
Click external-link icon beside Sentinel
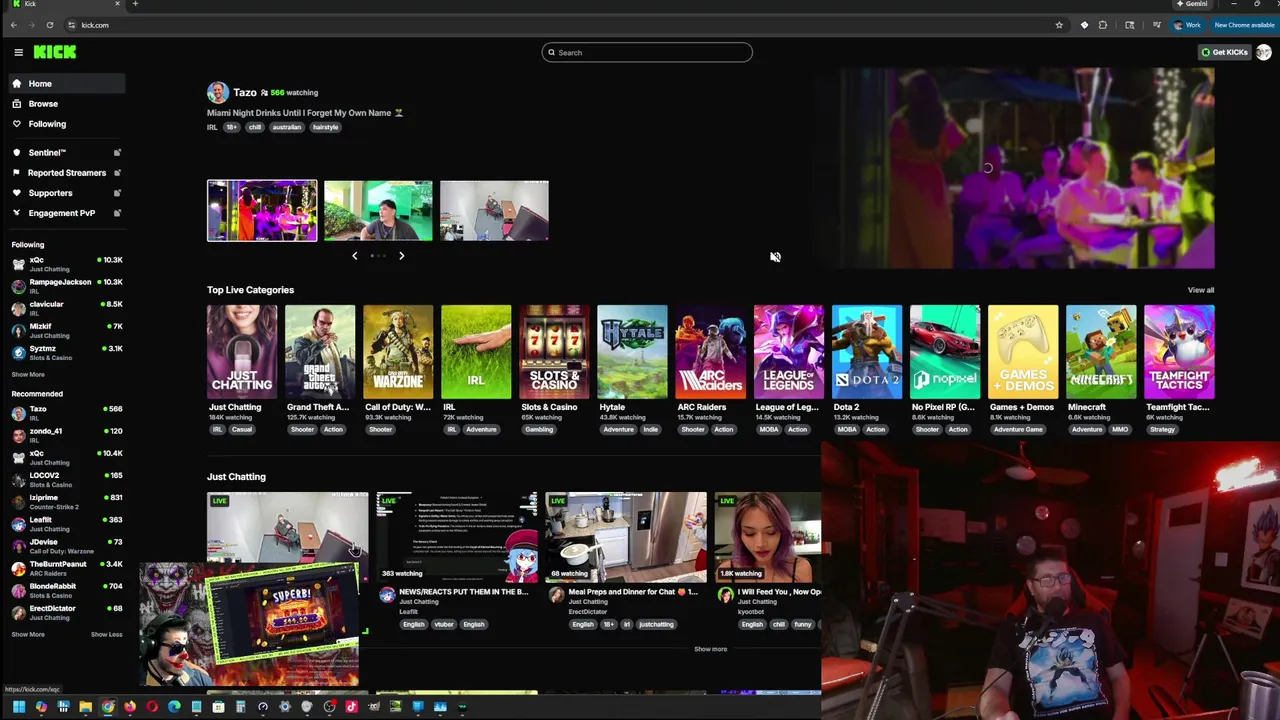click(117, 153)
